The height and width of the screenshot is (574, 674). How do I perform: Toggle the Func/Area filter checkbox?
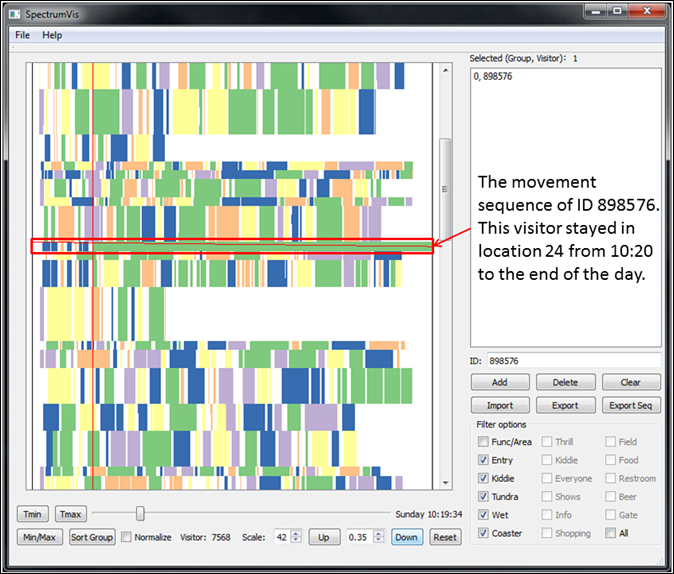coord(484,442)
